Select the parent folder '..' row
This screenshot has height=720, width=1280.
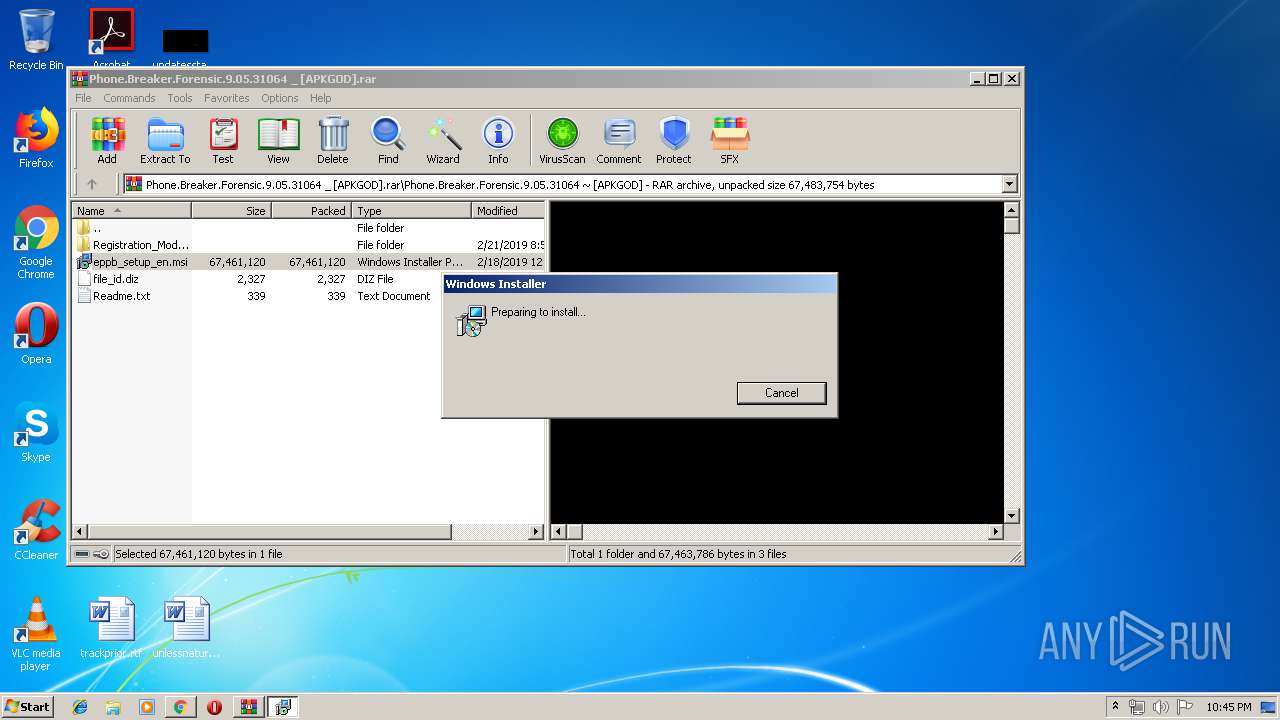(x=308, y=228)
